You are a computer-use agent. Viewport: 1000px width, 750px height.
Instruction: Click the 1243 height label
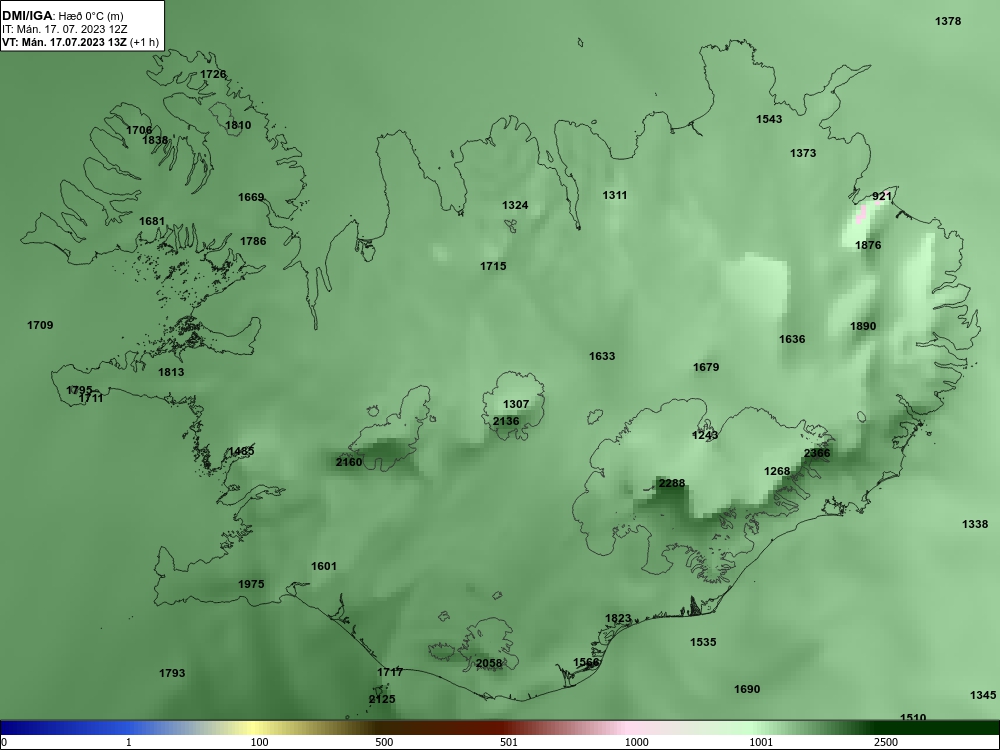click(x=705, y=435)
